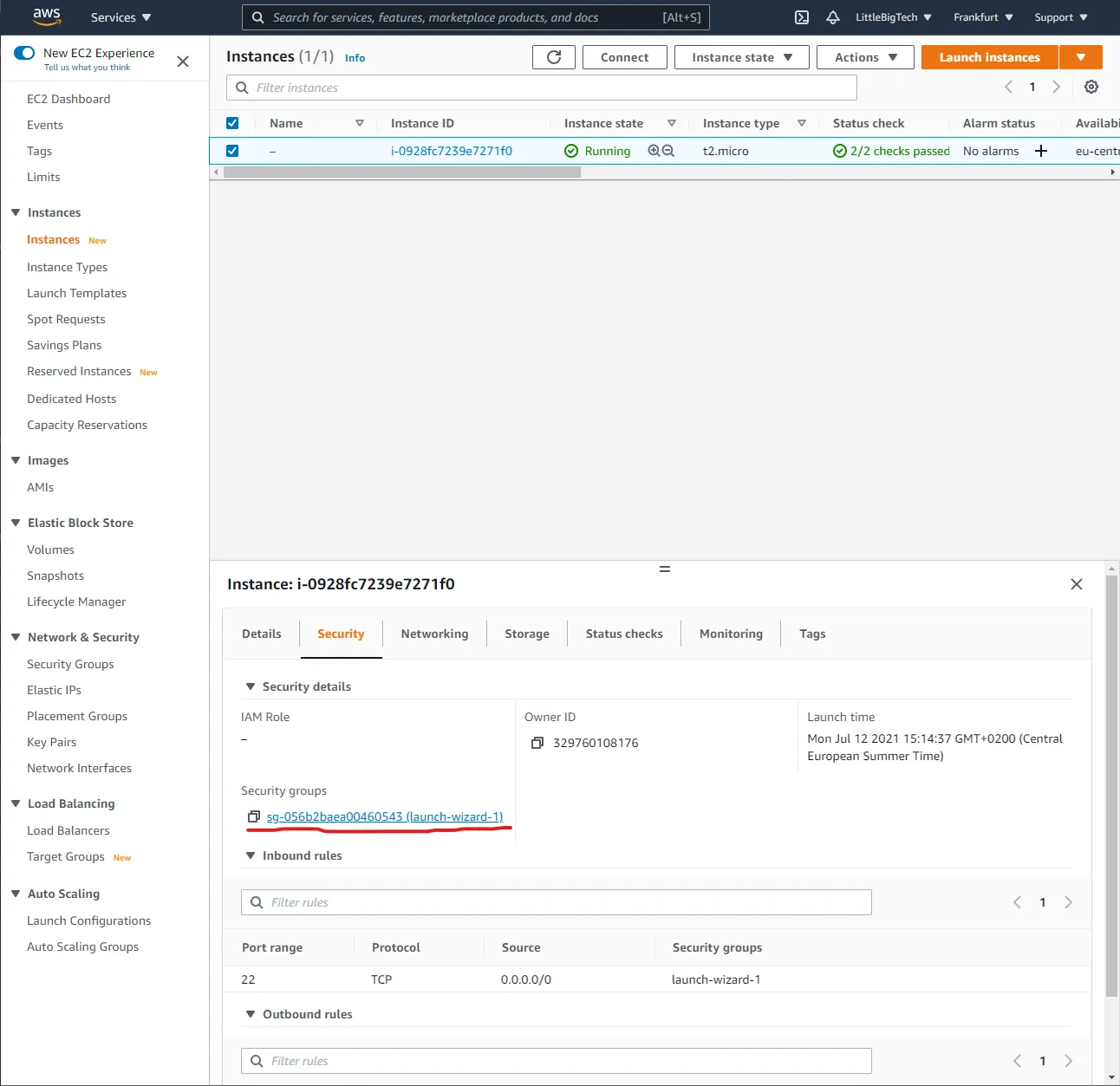Switch to the Storage tab

527,634
